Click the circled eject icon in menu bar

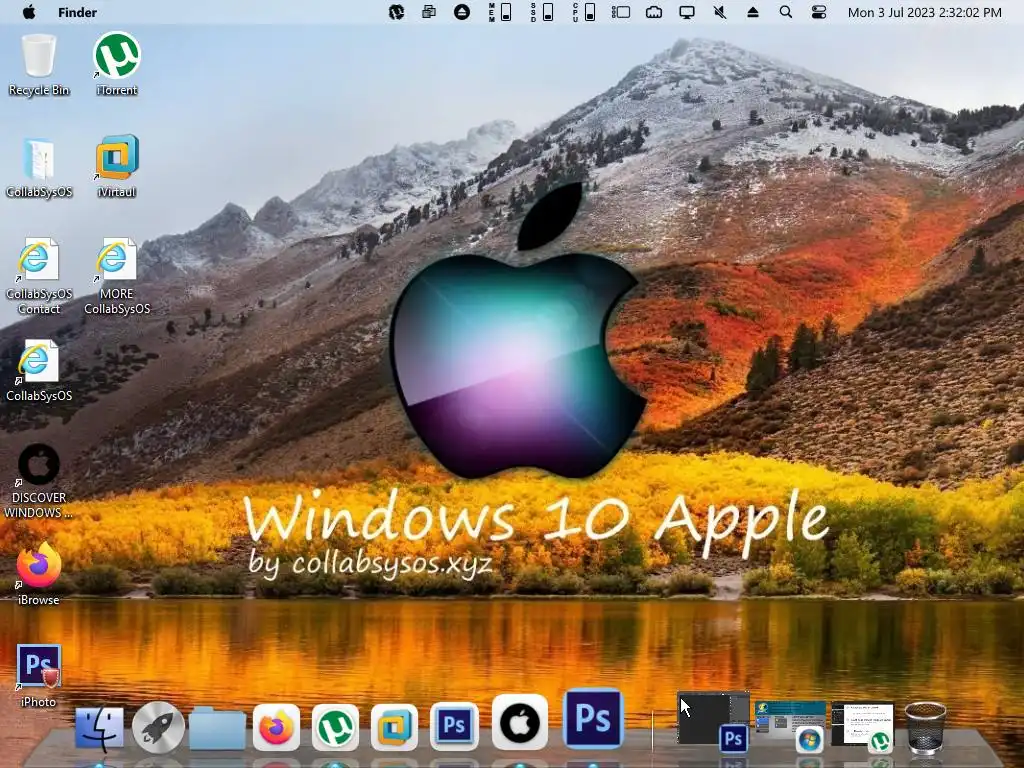click(x=462, y=12)
